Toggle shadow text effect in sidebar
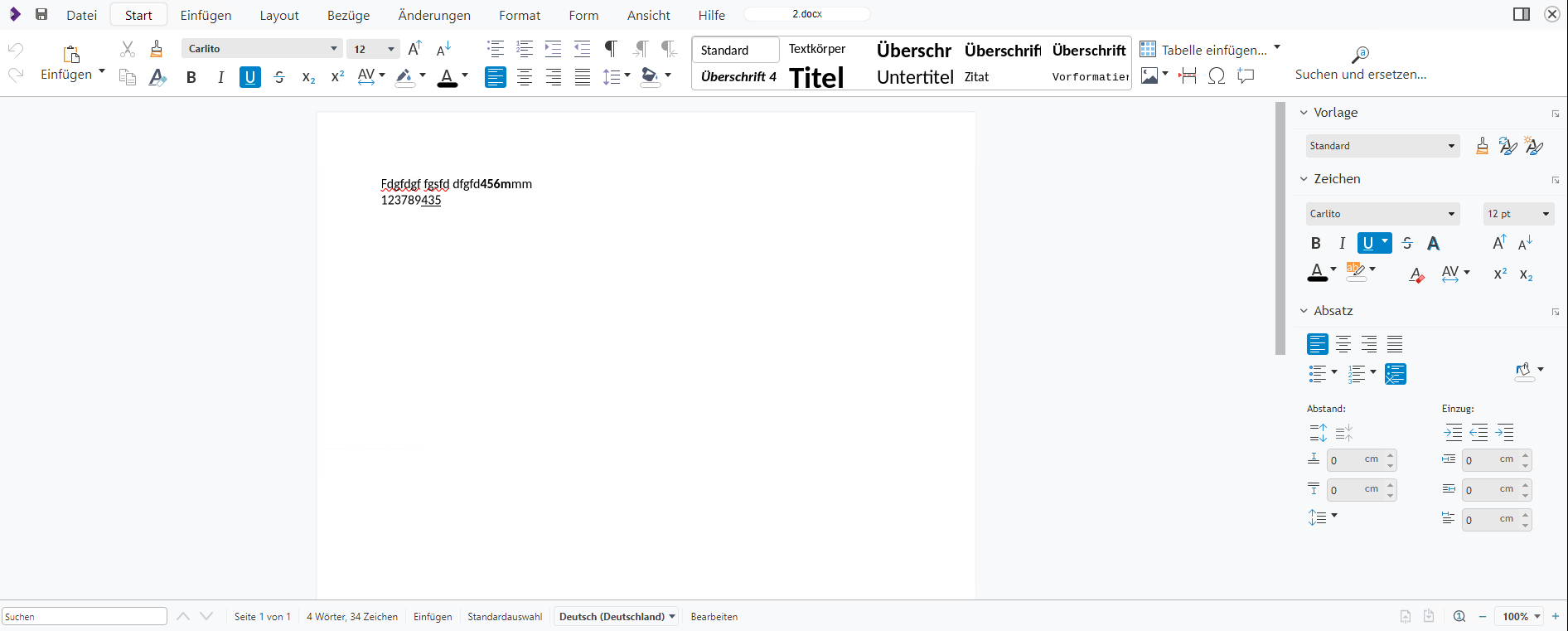1568x631 pixels. pos(1434,244)
